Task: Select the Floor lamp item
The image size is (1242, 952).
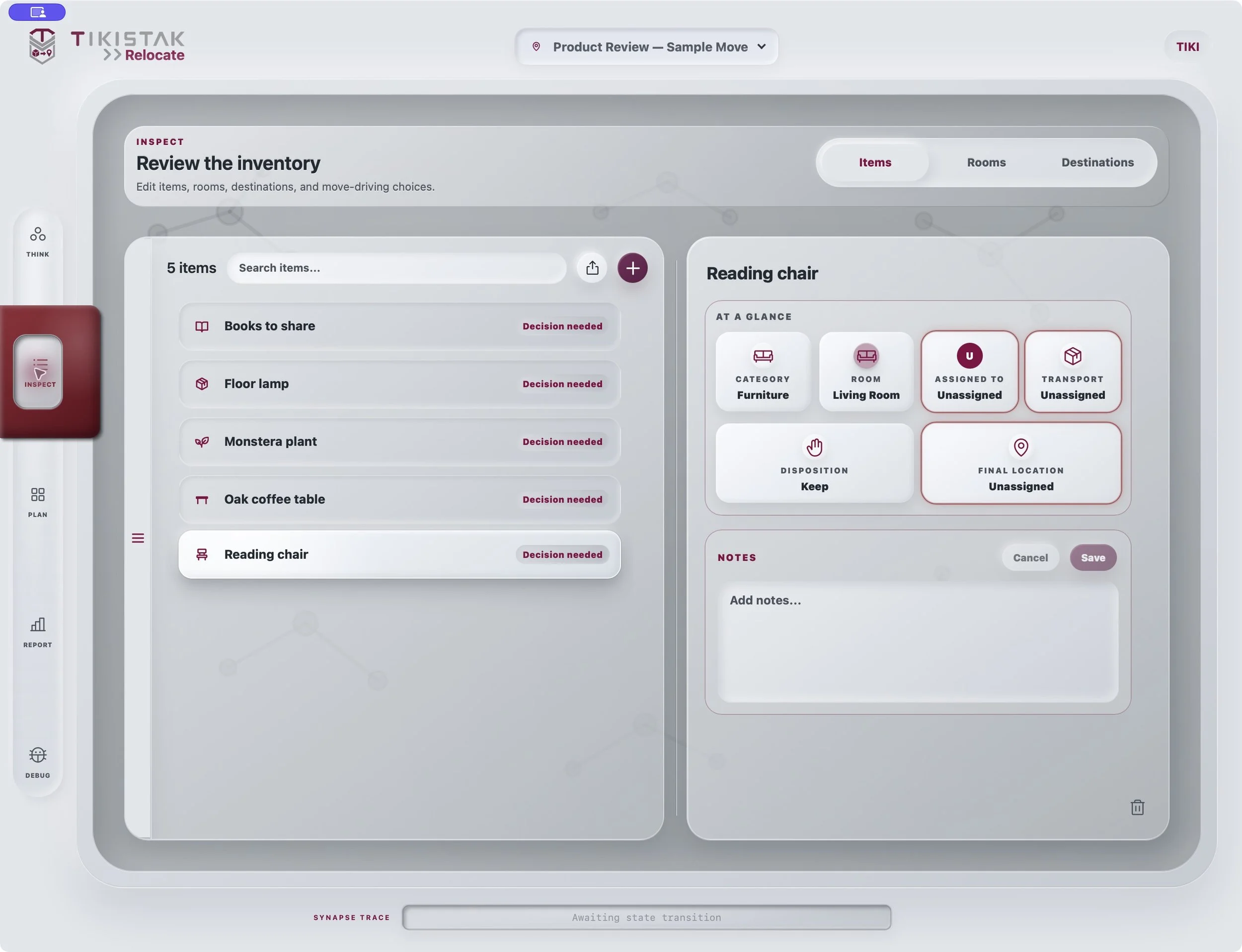Action: point(399,384)
